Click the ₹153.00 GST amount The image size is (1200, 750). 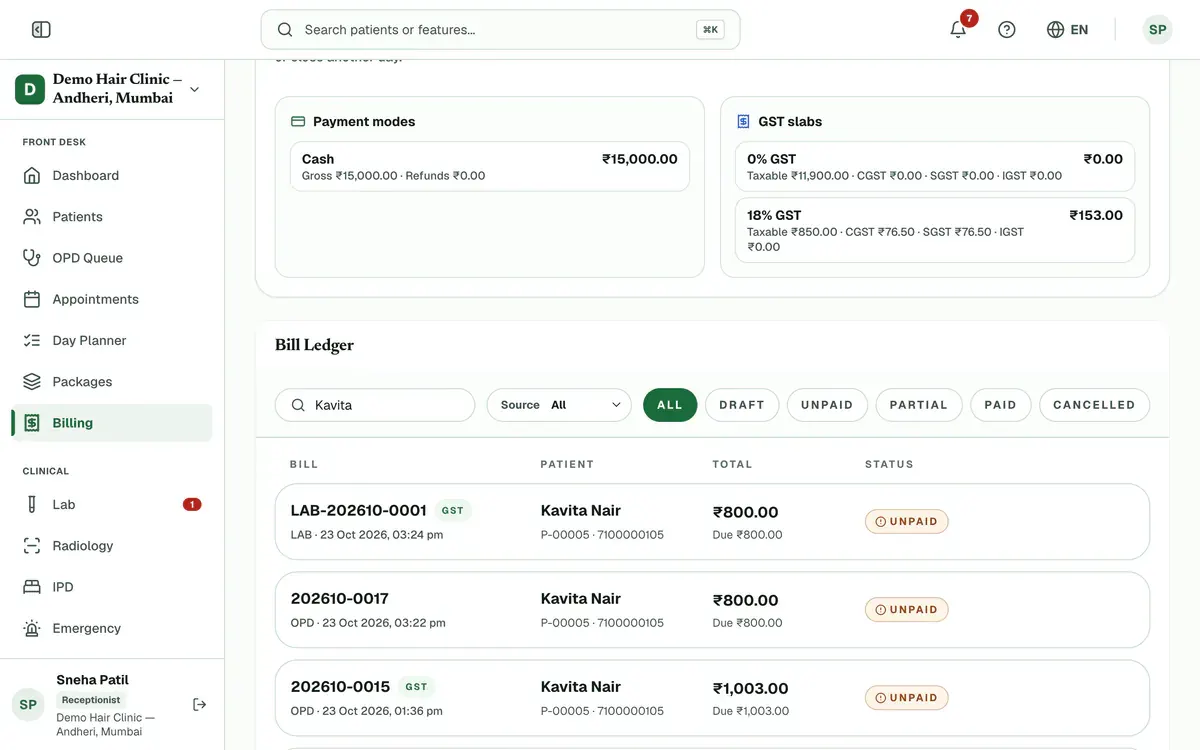pos(1096,215)
